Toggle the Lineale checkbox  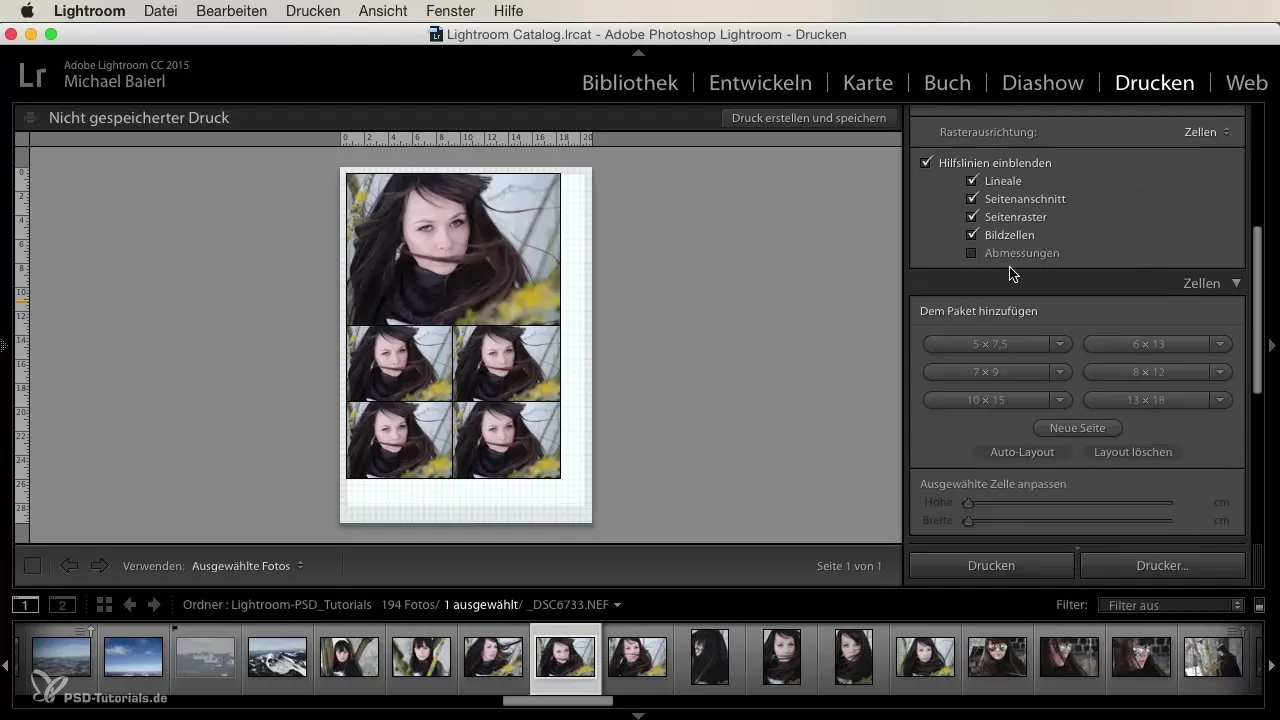click(x=971, y=181)
